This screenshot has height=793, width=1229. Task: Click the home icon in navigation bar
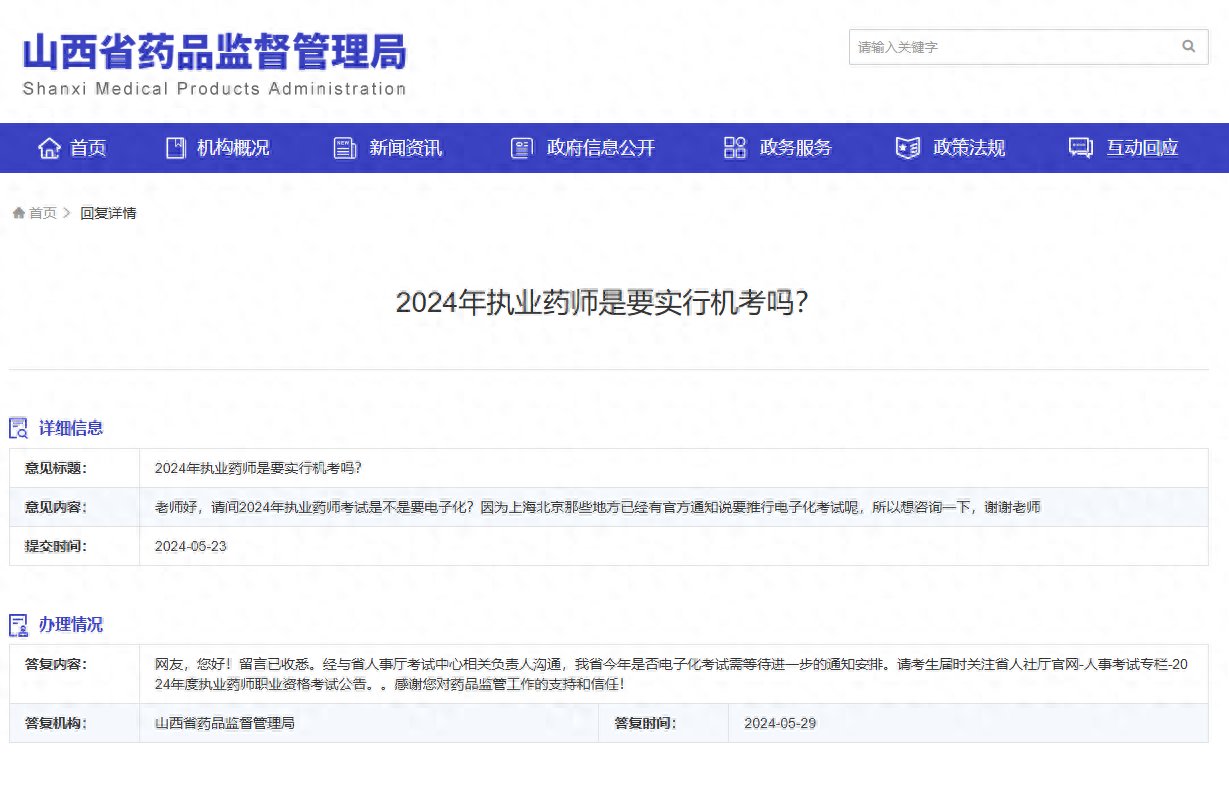49,148
